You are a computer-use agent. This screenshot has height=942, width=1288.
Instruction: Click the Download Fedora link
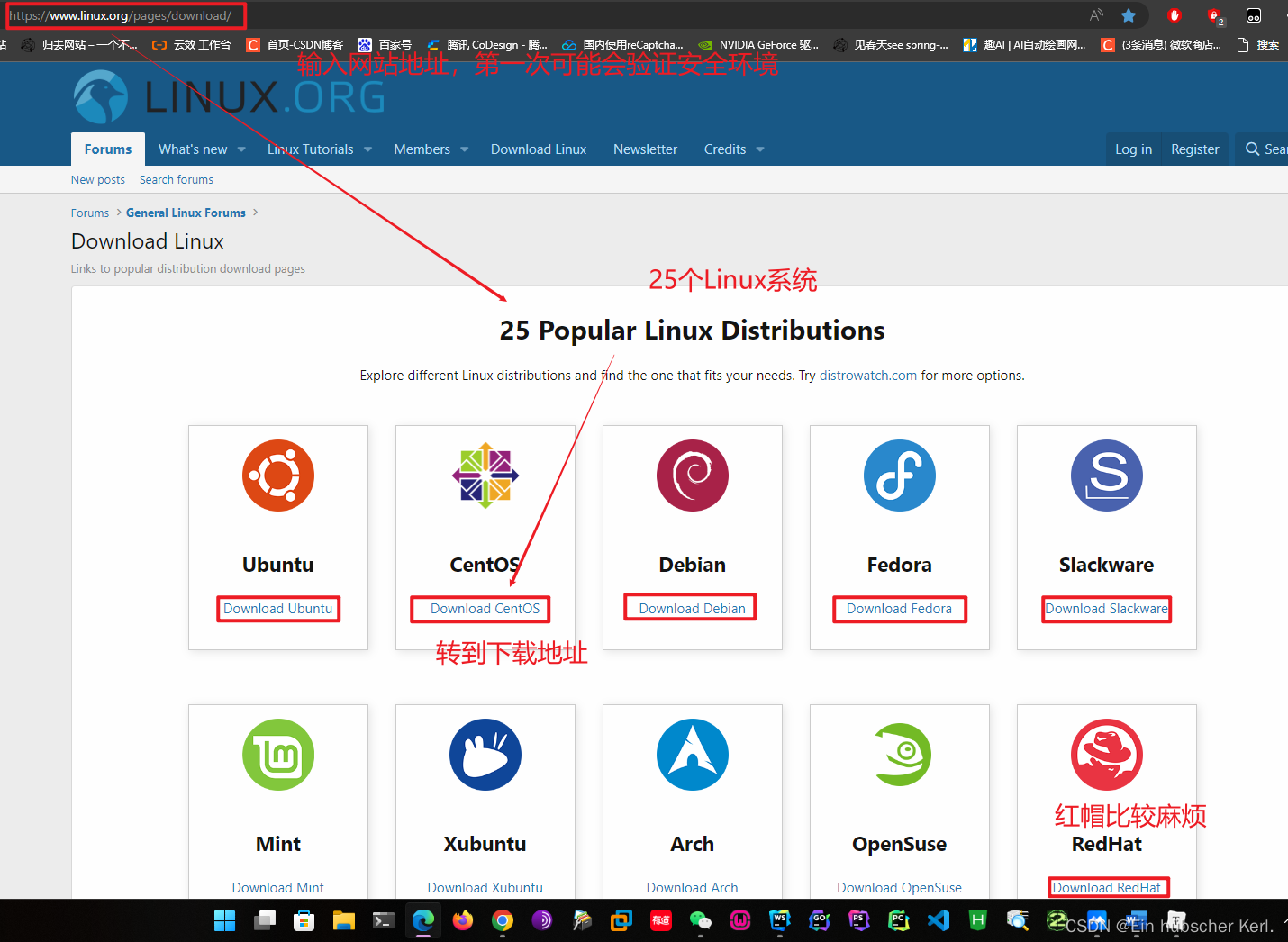(x=900, y=609)
